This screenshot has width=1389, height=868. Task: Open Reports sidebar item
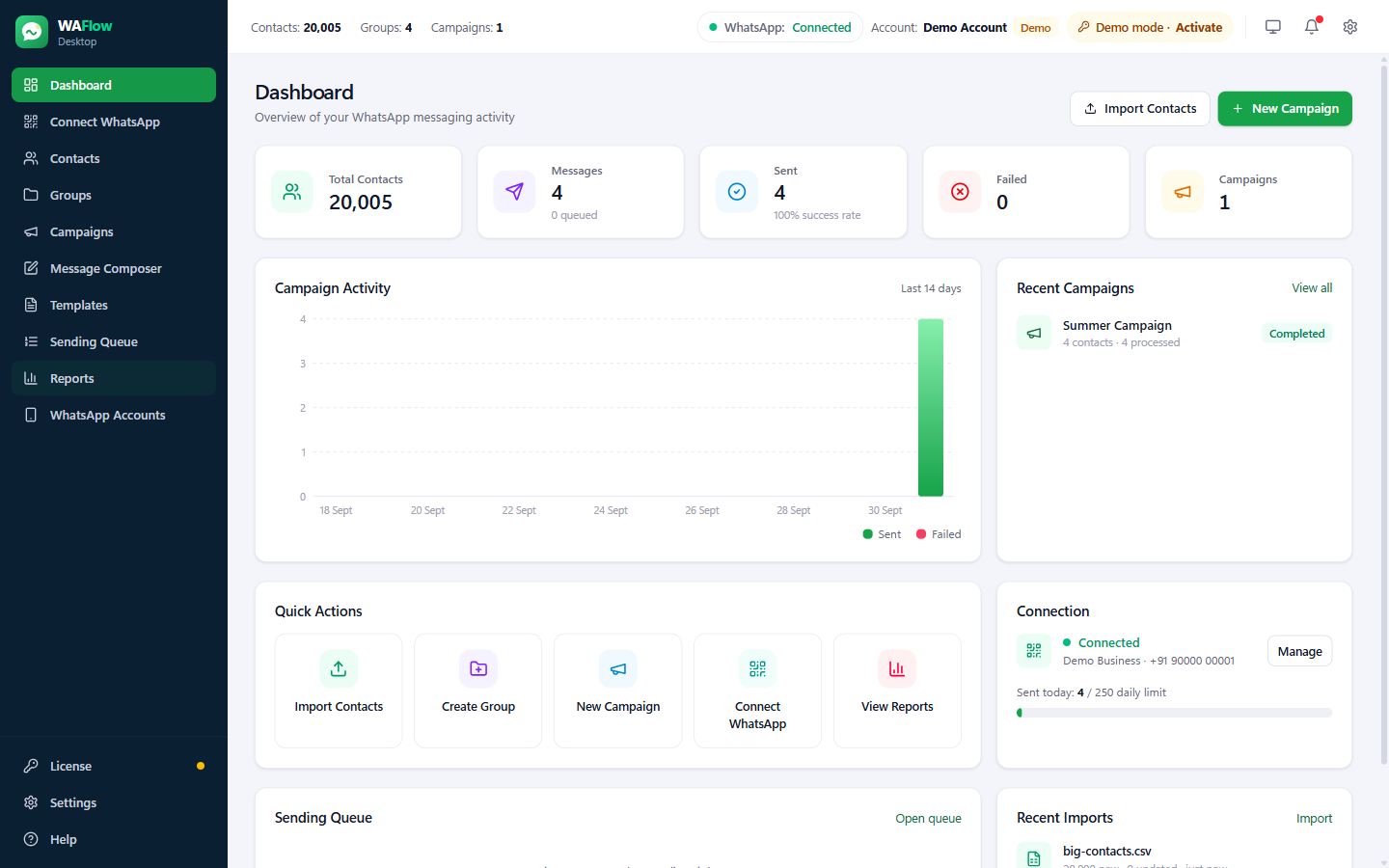click(x=114, y=378)
